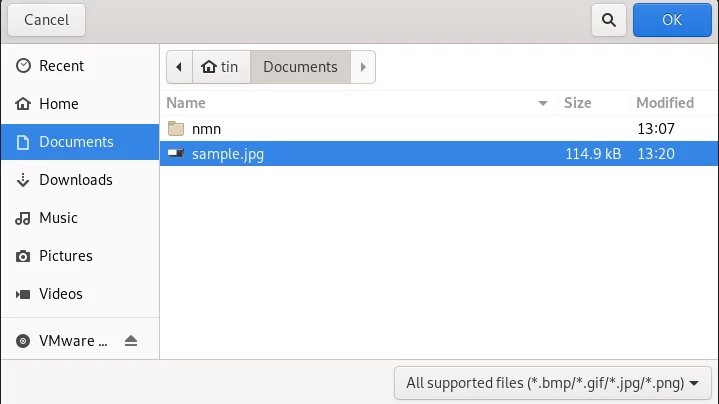The image size is (719, 404).
Task: Select the Recent clock icon
Action: pyautogui.click(x=23, y=66)
